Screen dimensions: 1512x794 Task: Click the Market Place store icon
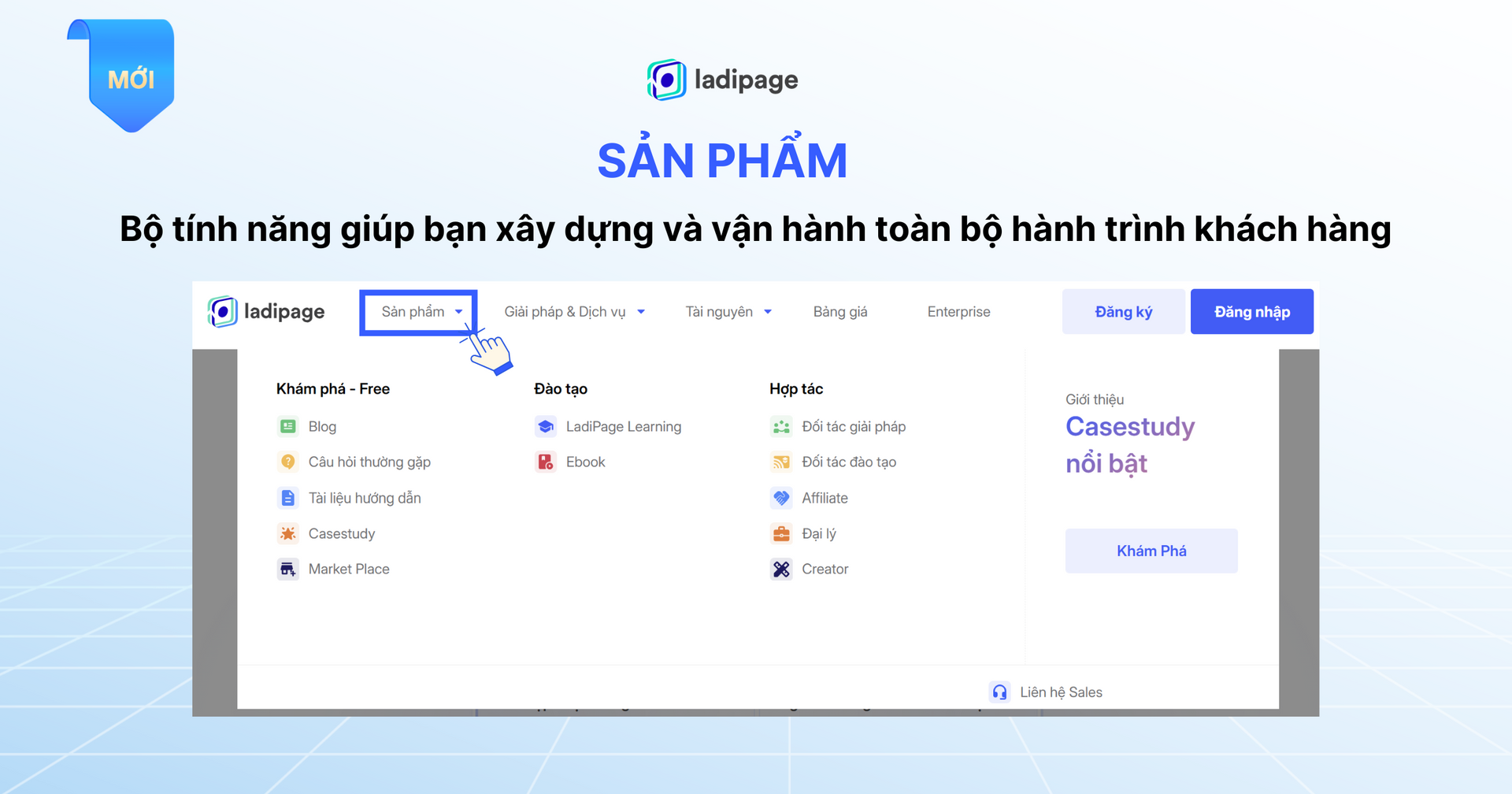tap(288, 569)
